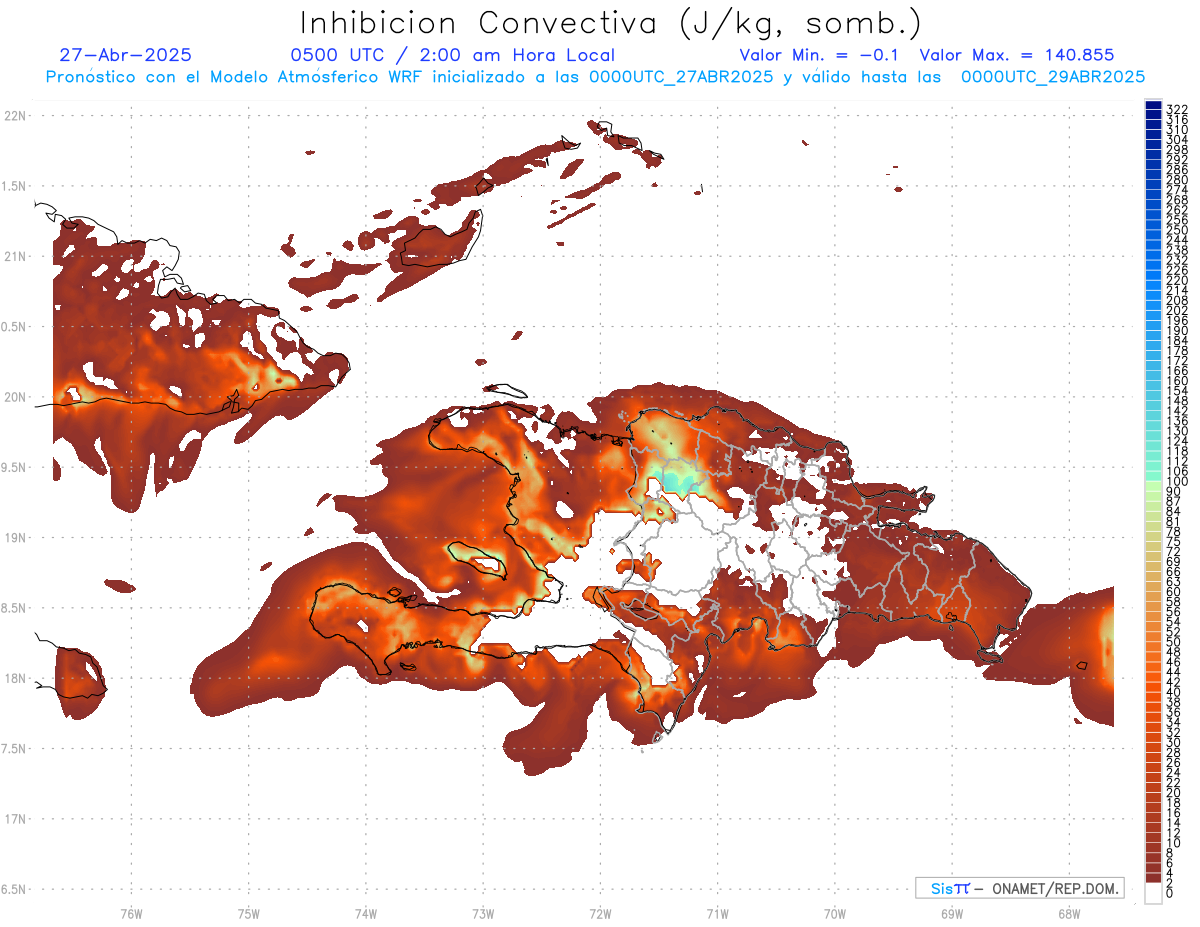Click the '21N' latitude label
This screenshot has width=1200, height=927.
15,257
